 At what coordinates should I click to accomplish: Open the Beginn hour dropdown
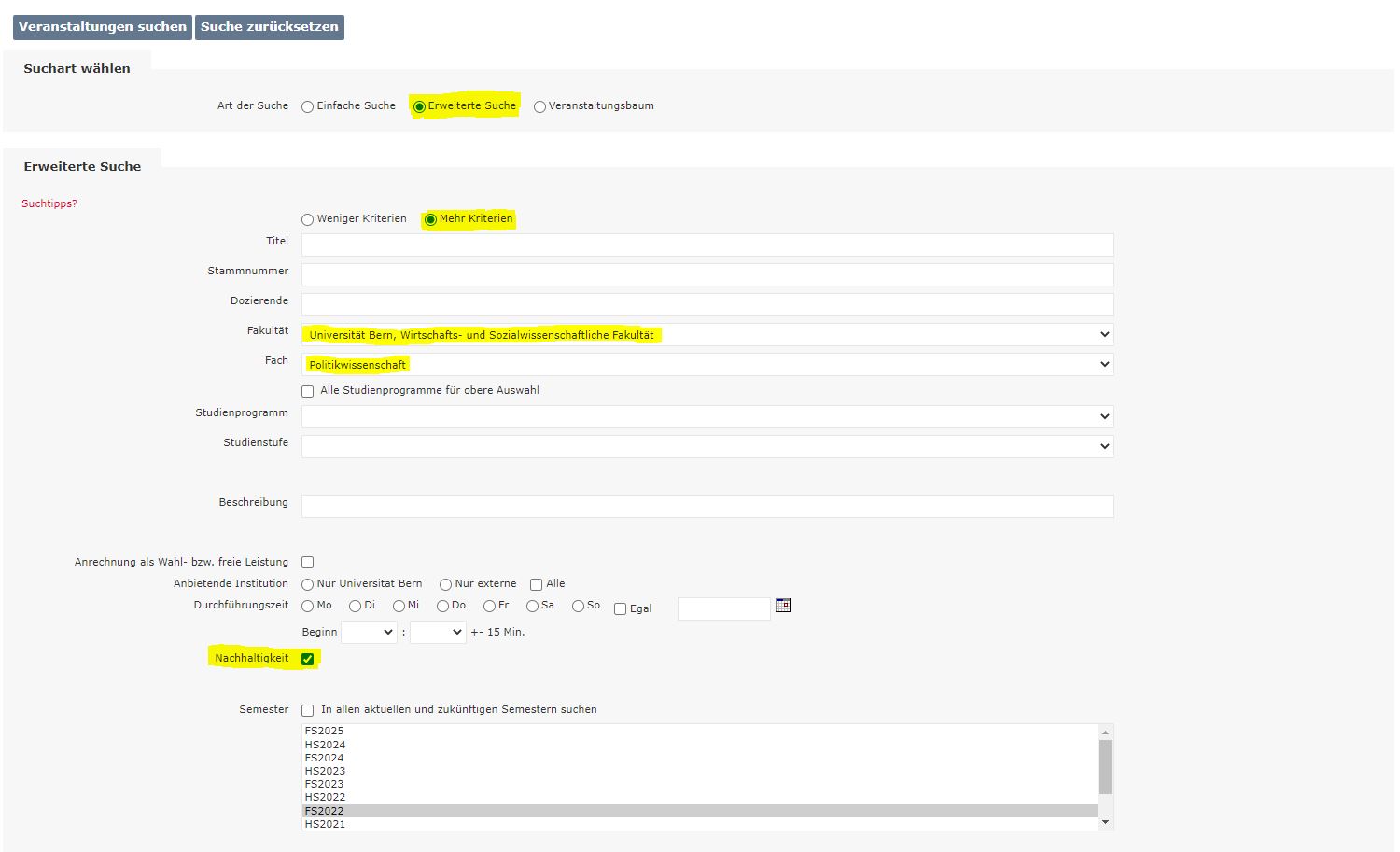tap(370, 633)
